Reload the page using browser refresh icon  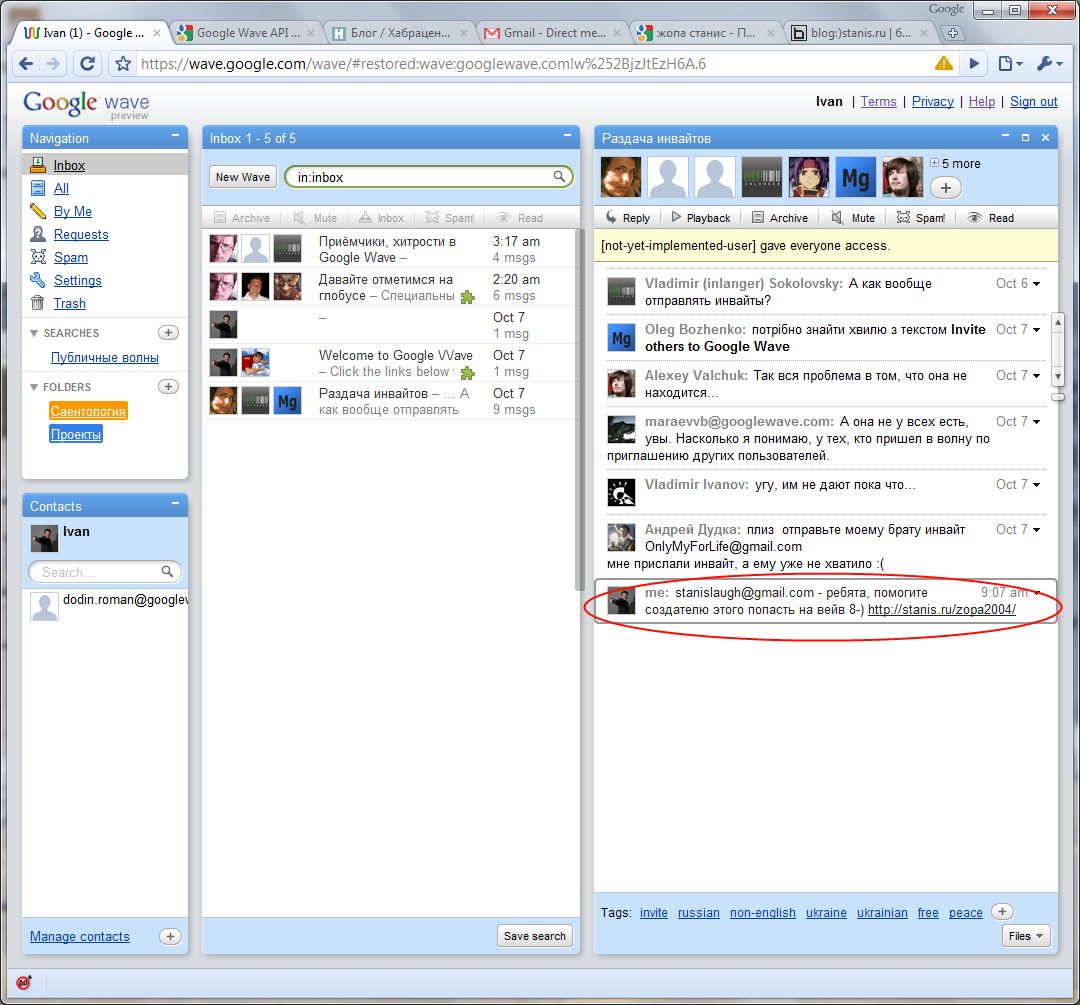[x=87, y=63]
